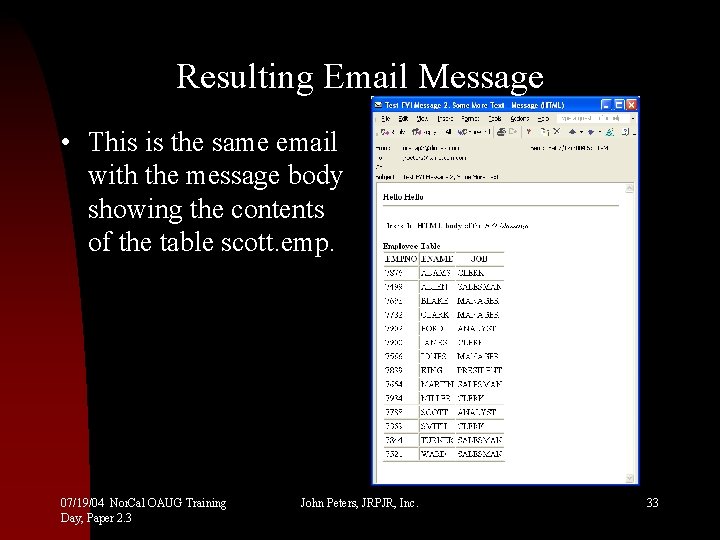Click the Move to Folder icon
The height and width of the screenshot is (540, 720).
[545, 132]
